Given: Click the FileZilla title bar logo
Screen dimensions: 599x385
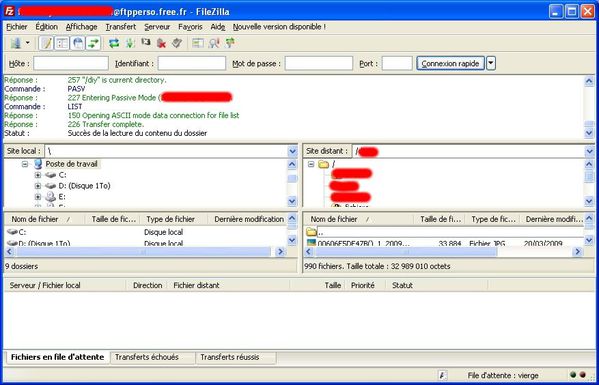Looking at the screenshot, I should coord(10,12).
